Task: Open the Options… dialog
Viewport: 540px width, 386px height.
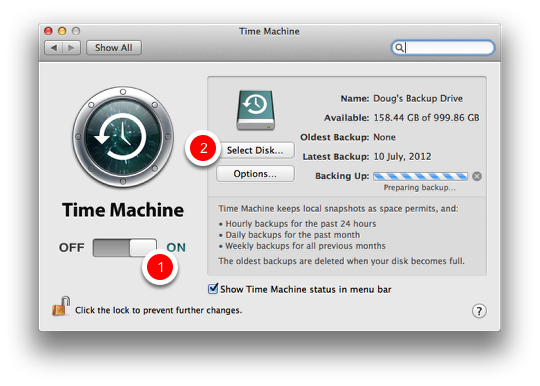Action: (x=255, y=174)
